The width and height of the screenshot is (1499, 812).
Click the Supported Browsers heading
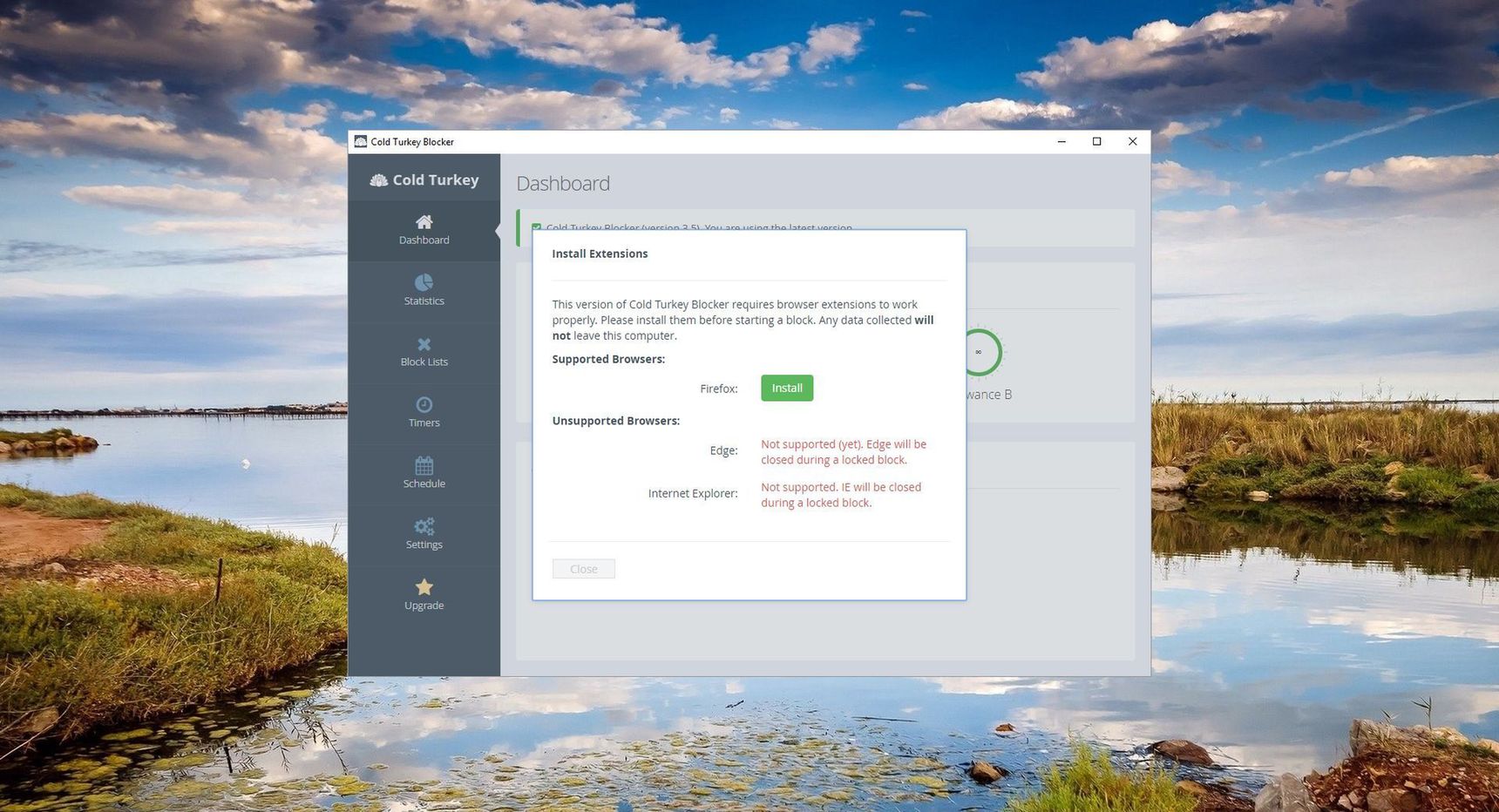(x=608, y=359)
